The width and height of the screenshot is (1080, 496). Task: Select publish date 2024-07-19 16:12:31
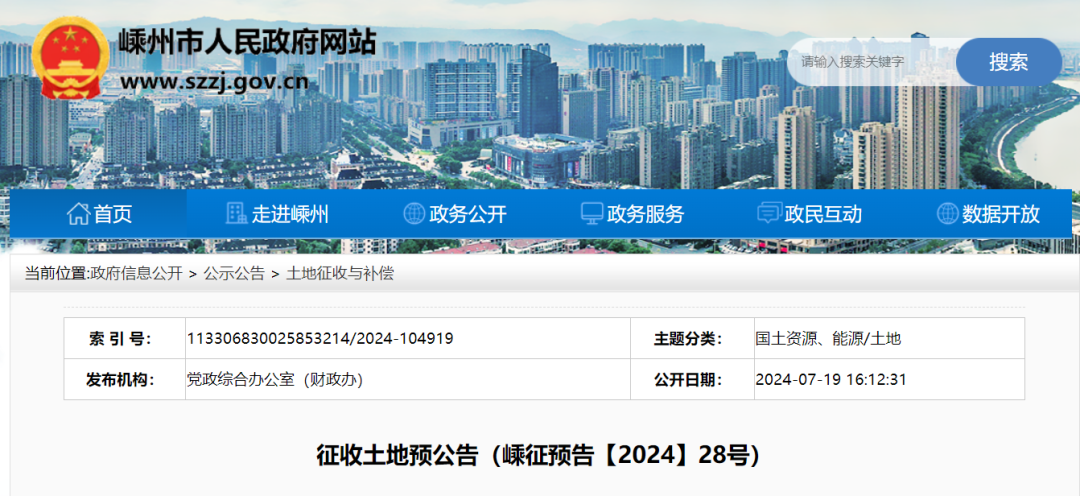click(831, 379)
